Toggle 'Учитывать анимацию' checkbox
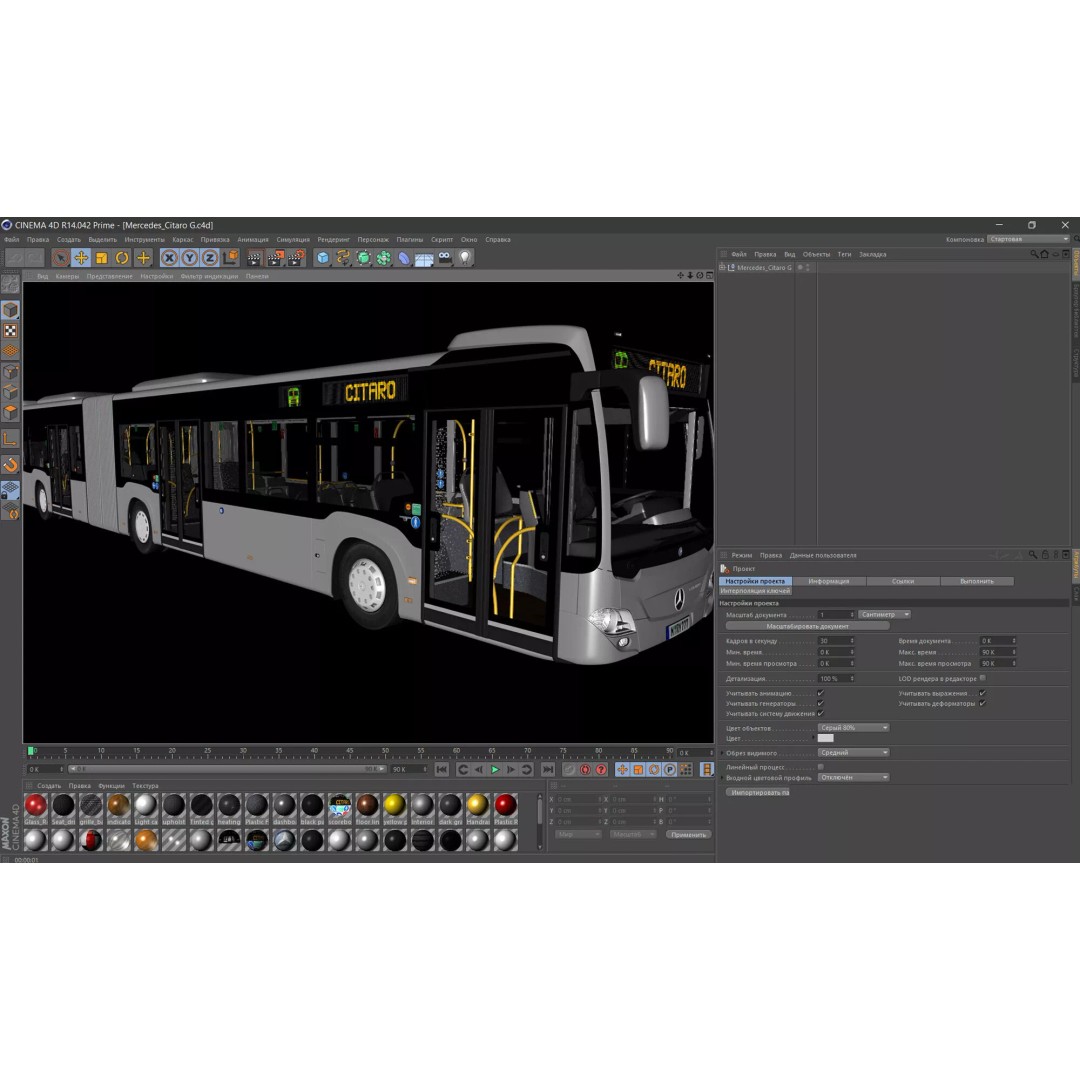This screenshot has height=1080, width=1080. [x=820, y=693]
